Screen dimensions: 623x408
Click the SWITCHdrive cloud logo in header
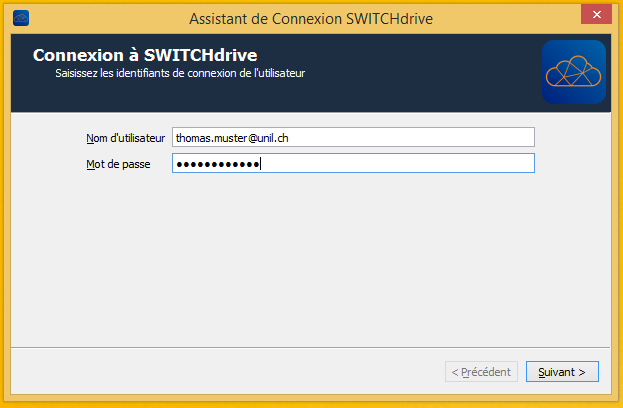[573, 72]
